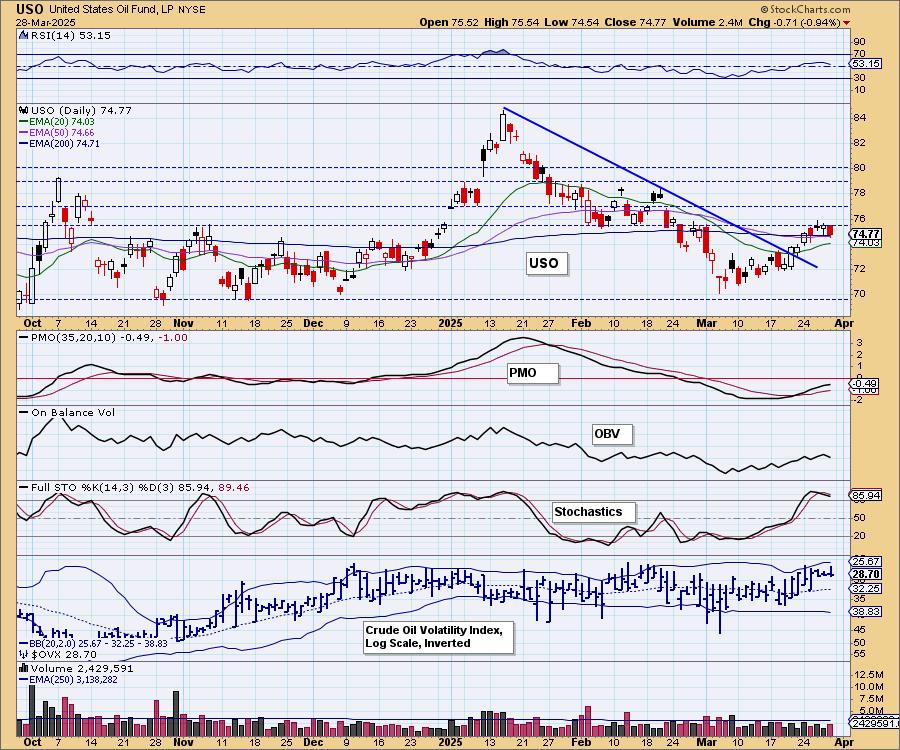Click the EMA(20) 74.03 legend entry

pos(57,122)
